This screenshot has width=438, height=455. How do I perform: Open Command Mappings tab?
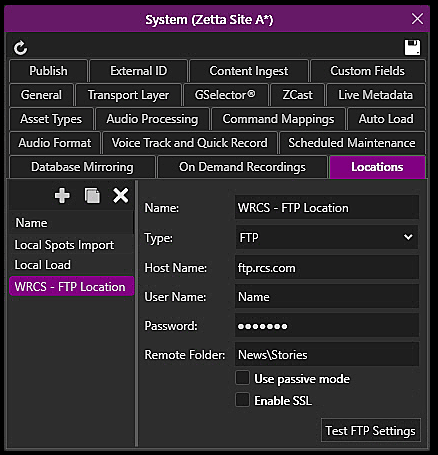[x=278, y=119]
